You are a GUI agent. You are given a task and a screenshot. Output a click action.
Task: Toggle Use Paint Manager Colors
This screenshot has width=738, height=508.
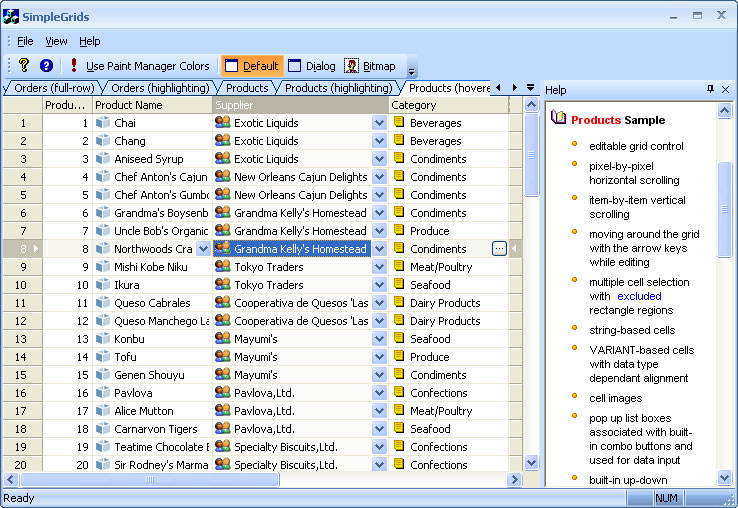[140, 66]
